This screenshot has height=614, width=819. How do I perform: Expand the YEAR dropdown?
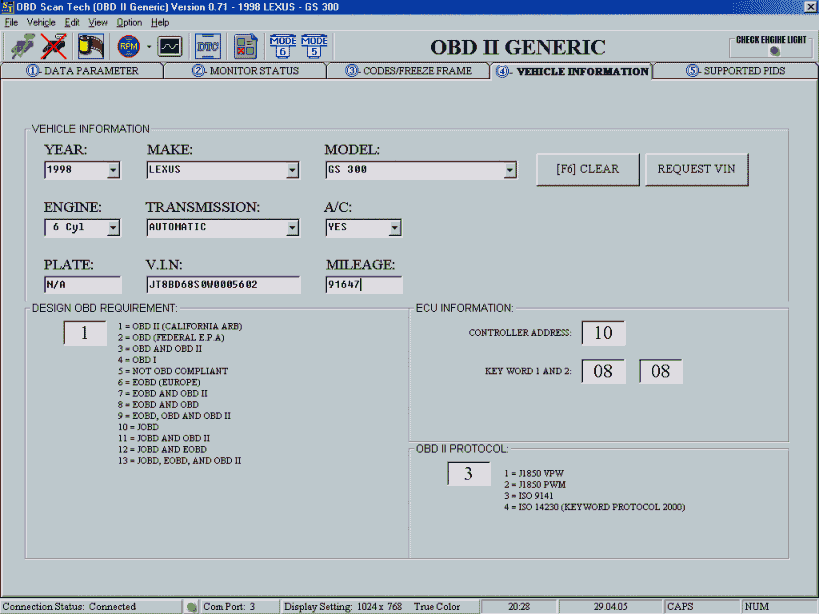pyautogui.click(x=112, y=170)
